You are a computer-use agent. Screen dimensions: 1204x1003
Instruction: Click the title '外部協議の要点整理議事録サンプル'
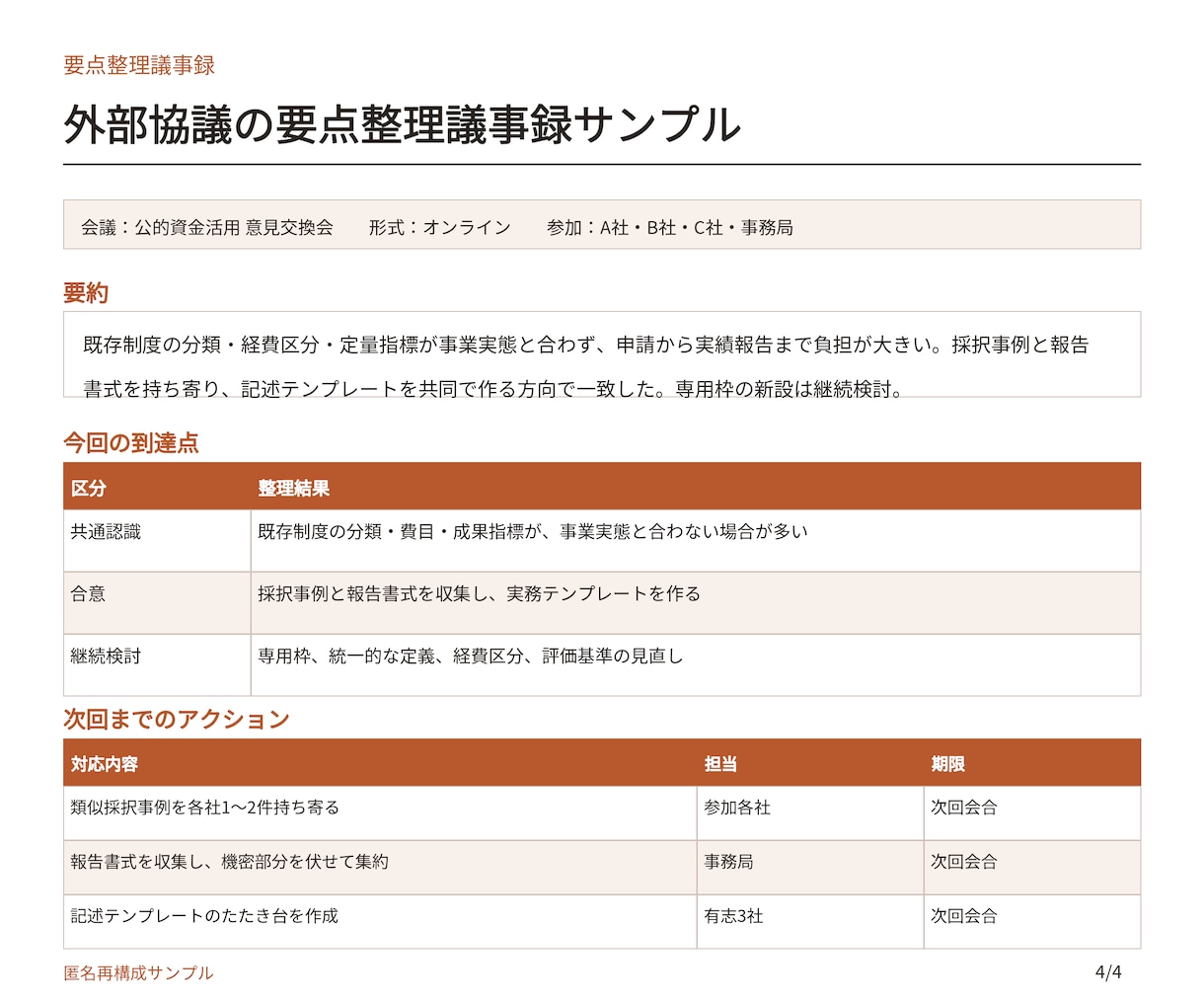point(402,124)
